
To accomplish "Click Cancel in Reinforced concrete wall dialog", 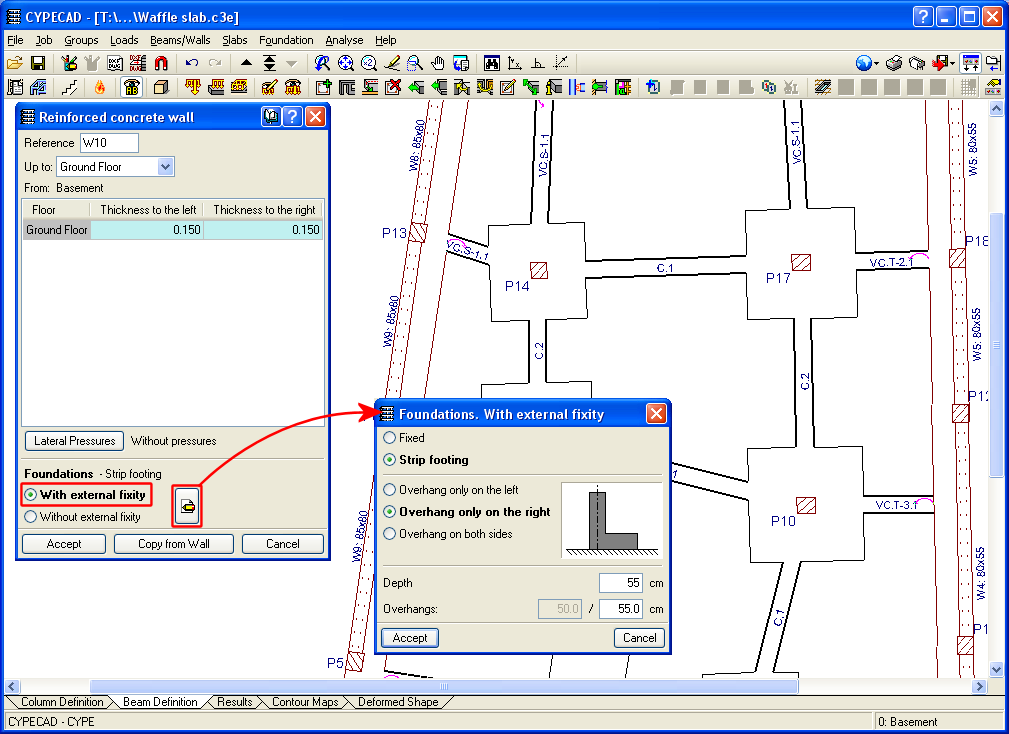I will tap(282, 544).
